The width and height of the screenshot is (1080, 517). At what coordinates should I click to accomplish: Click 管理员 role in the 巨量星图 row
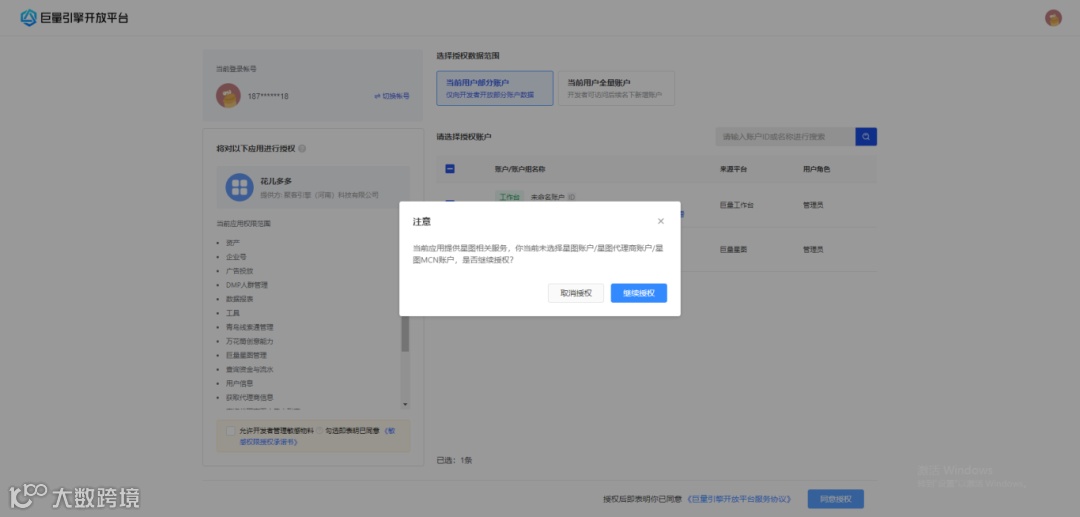(813, 249)
